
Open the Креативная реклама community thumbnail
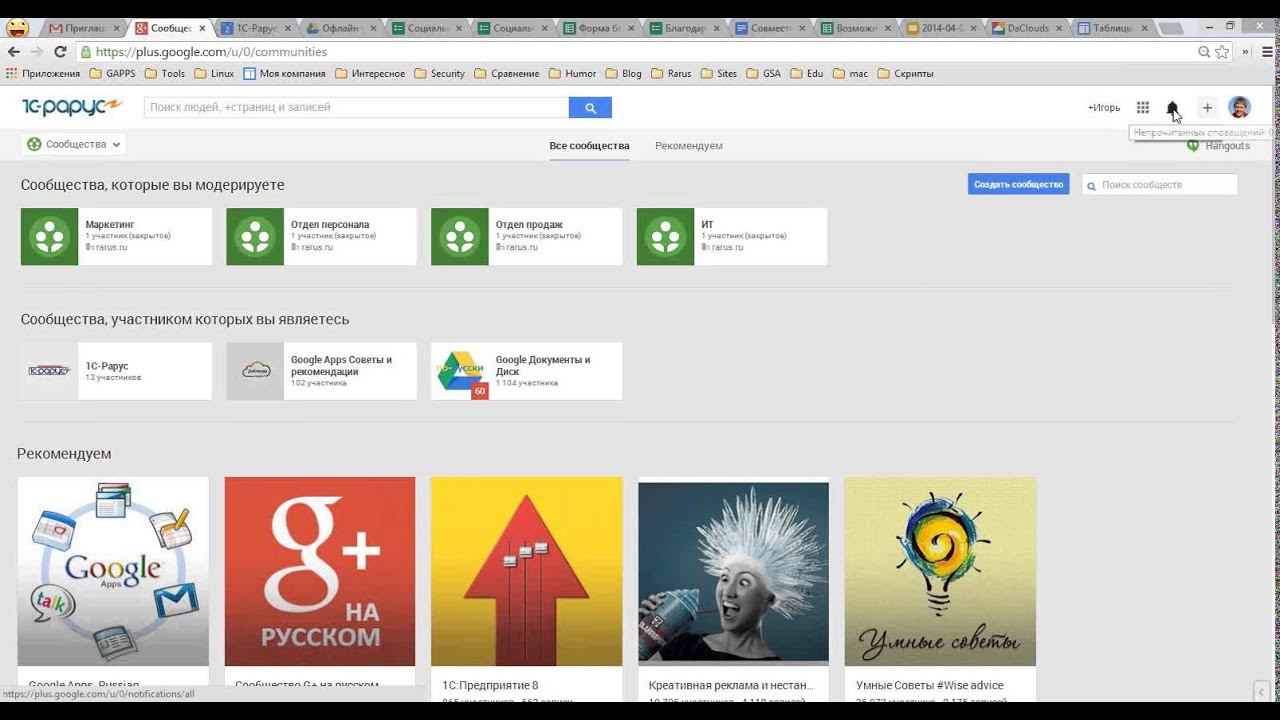coord(734,571)
